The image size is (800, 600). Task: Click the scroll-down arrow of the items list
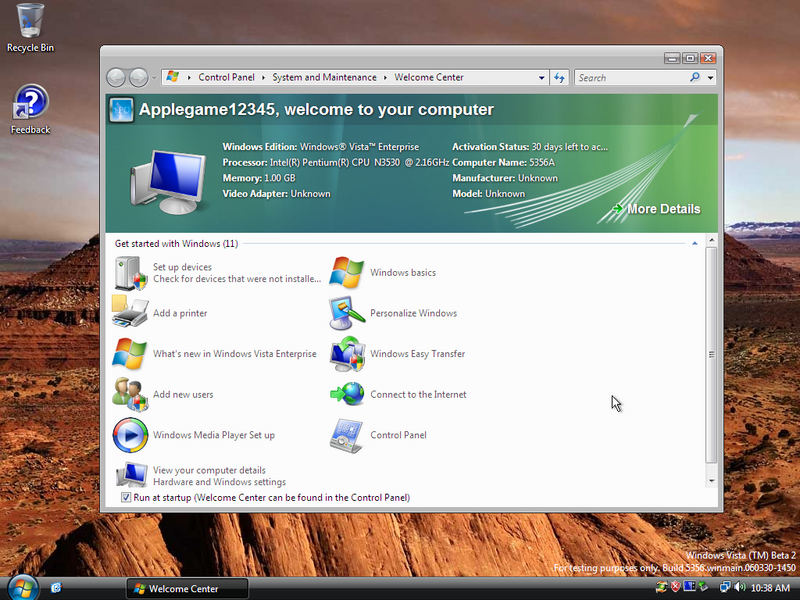point(711,481)
